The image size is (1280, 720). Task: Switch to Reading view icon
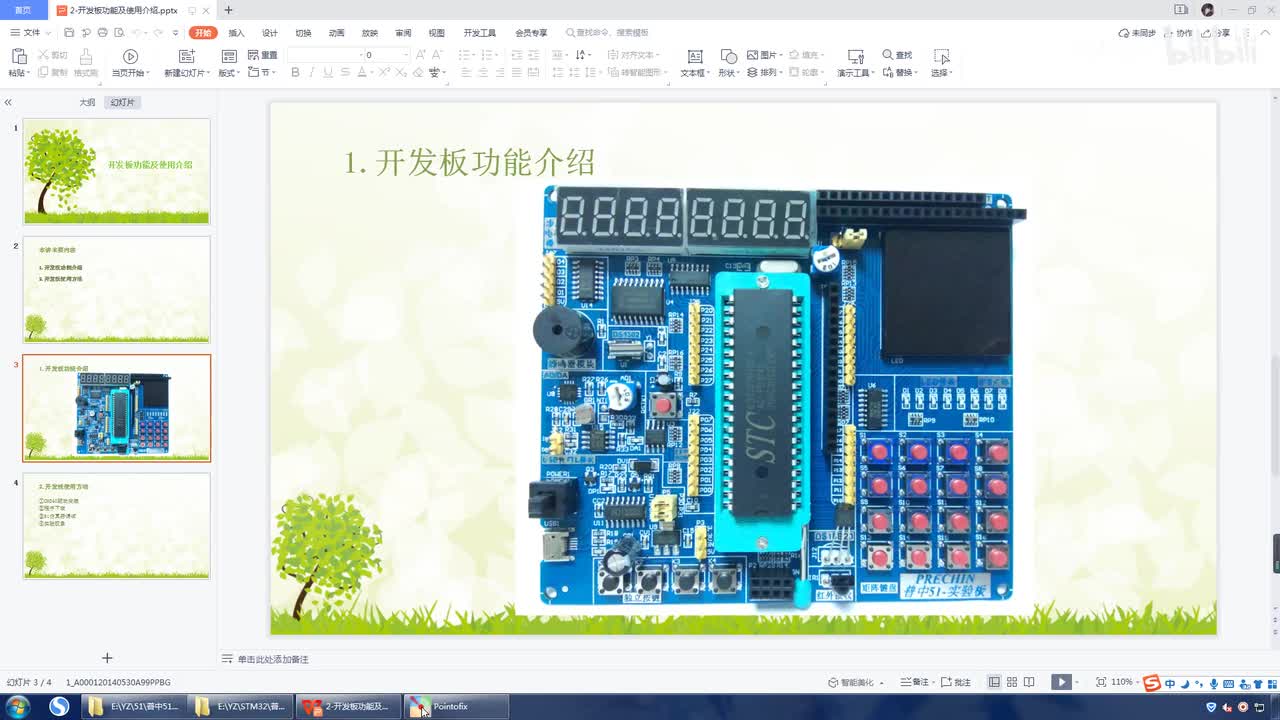1029,682
